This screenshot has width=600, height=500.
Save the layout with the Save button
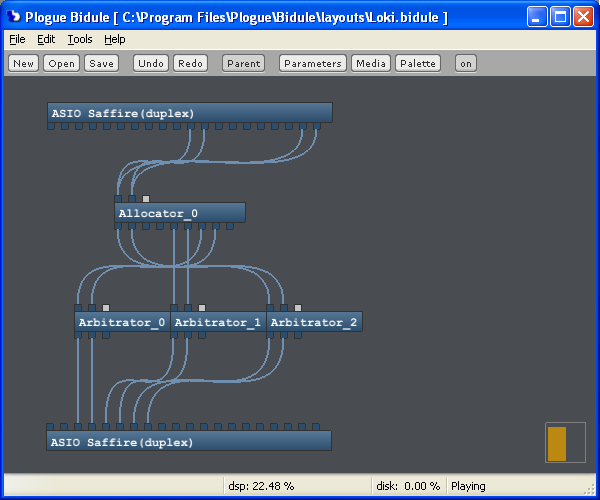tap(101, 64)
